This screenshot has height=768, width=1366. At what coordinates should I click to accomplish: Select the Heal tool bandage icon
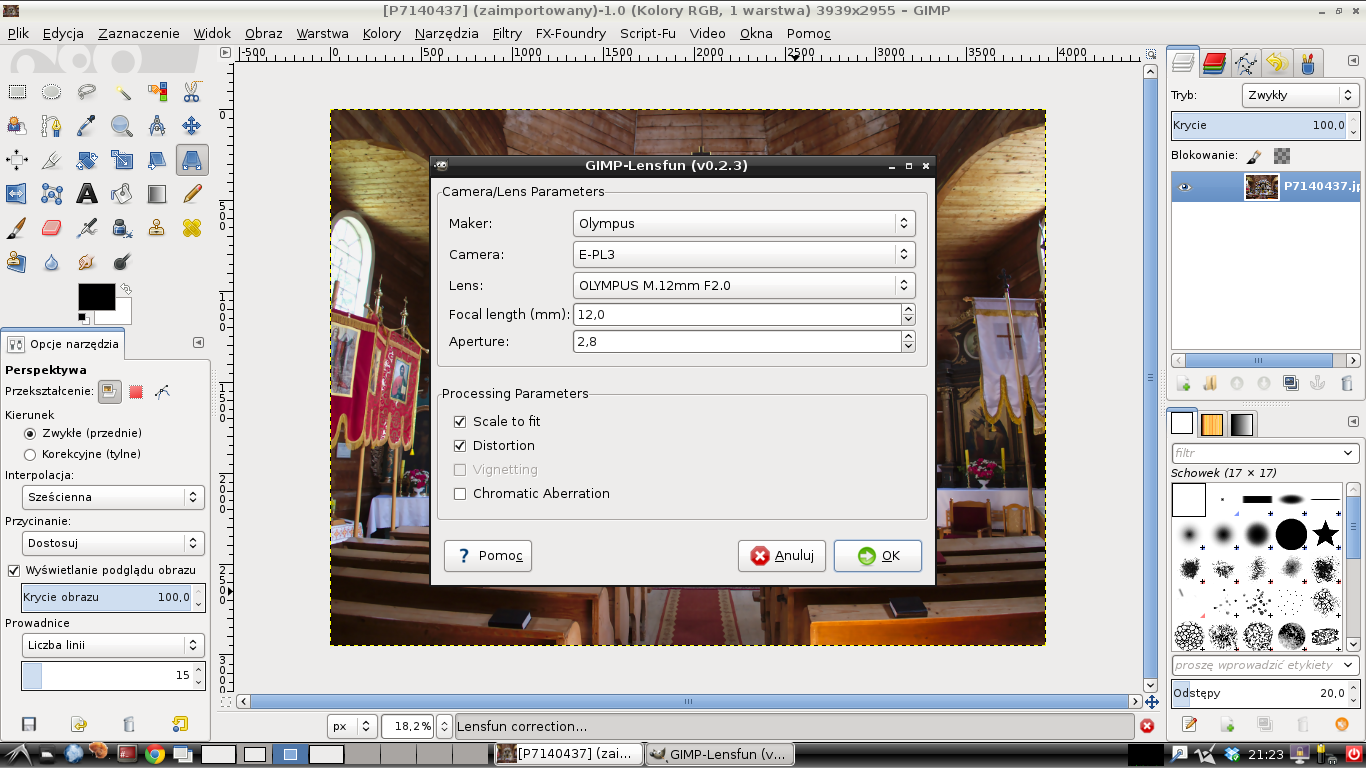(191, 228)
